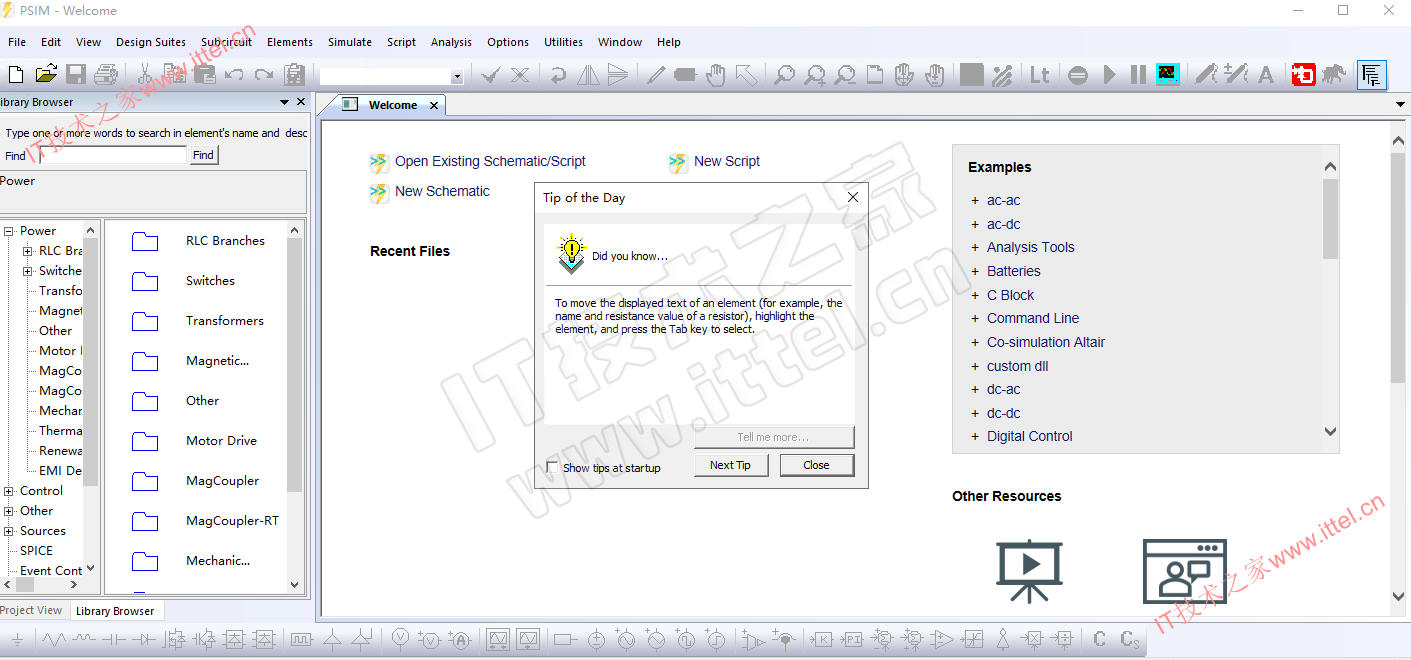Expand the top-level Other tree node

pyautogui.click(x=9, y=511)
